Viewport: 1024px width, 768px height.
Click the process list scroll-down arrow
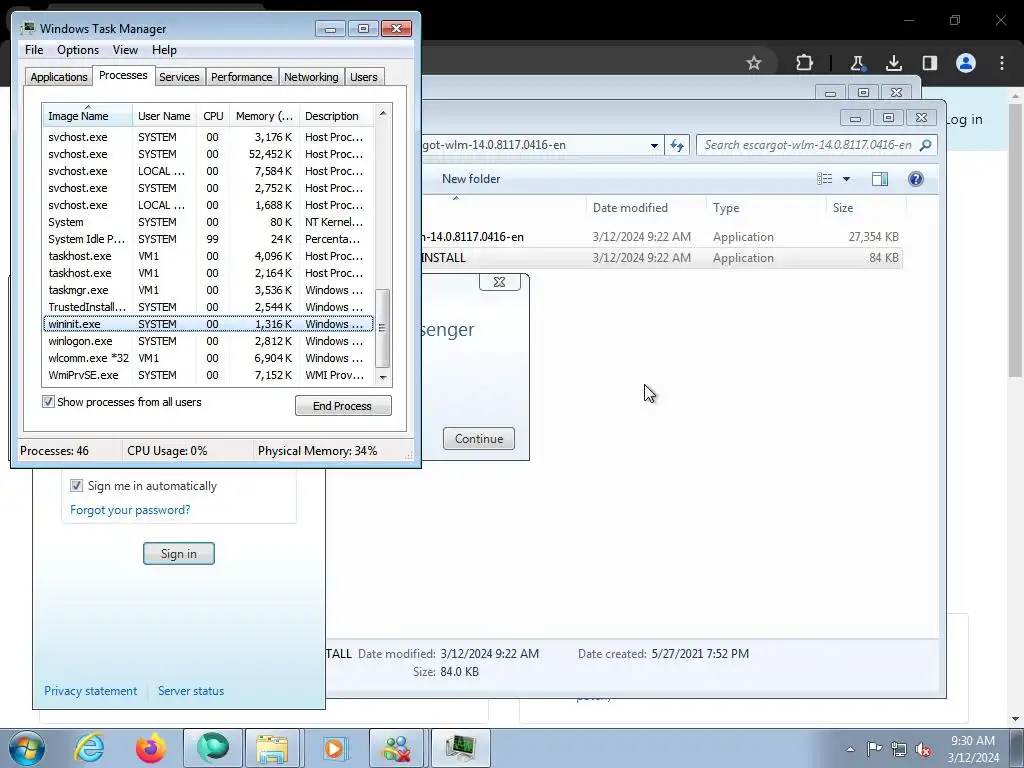(x=383, y=377)
